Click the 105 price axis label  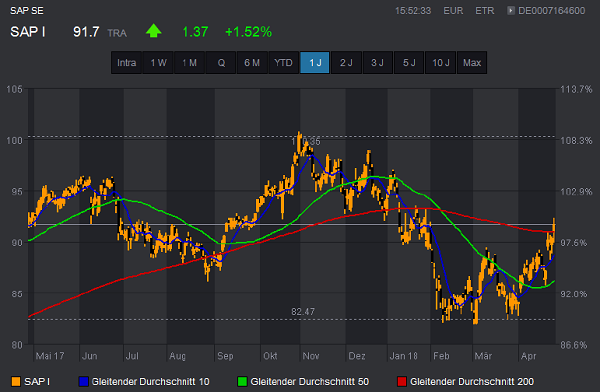coord(15,89)
